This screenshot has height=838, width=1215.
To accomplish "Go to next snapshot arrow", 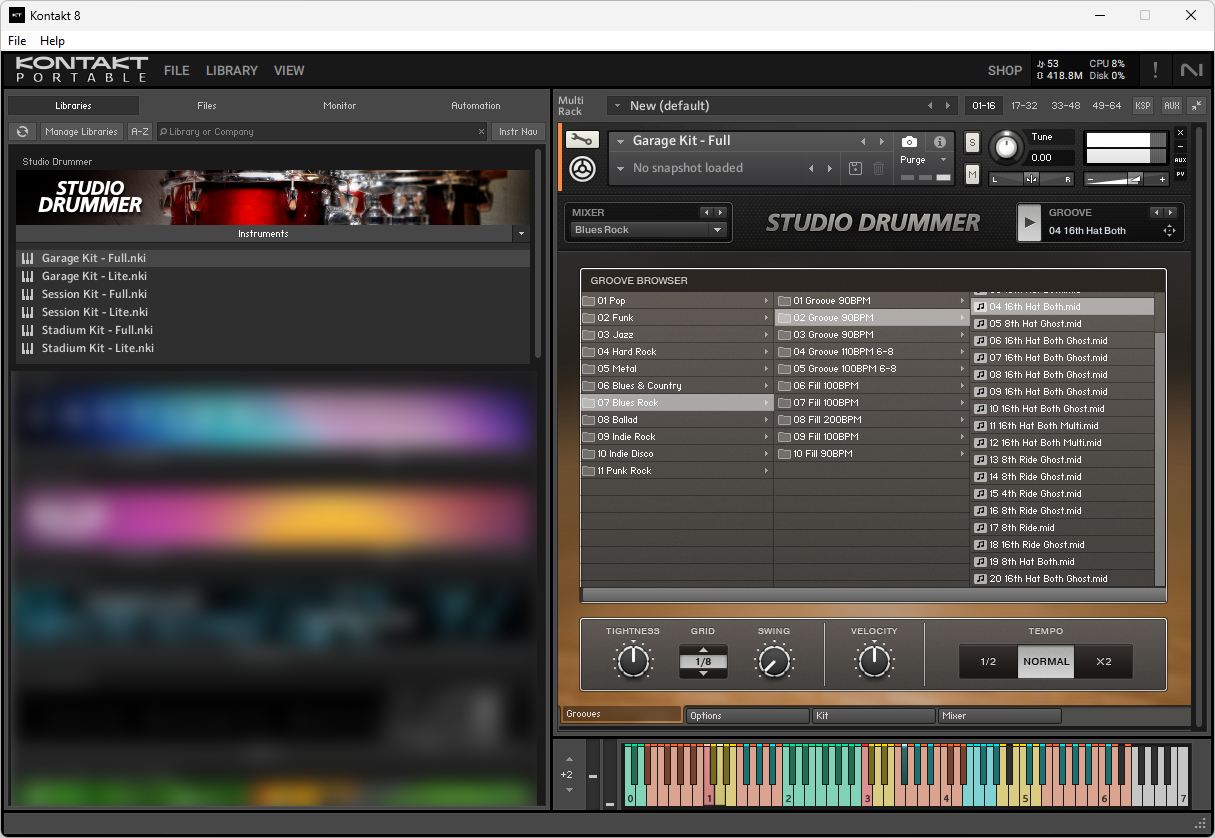I will [x=830, y=168].
